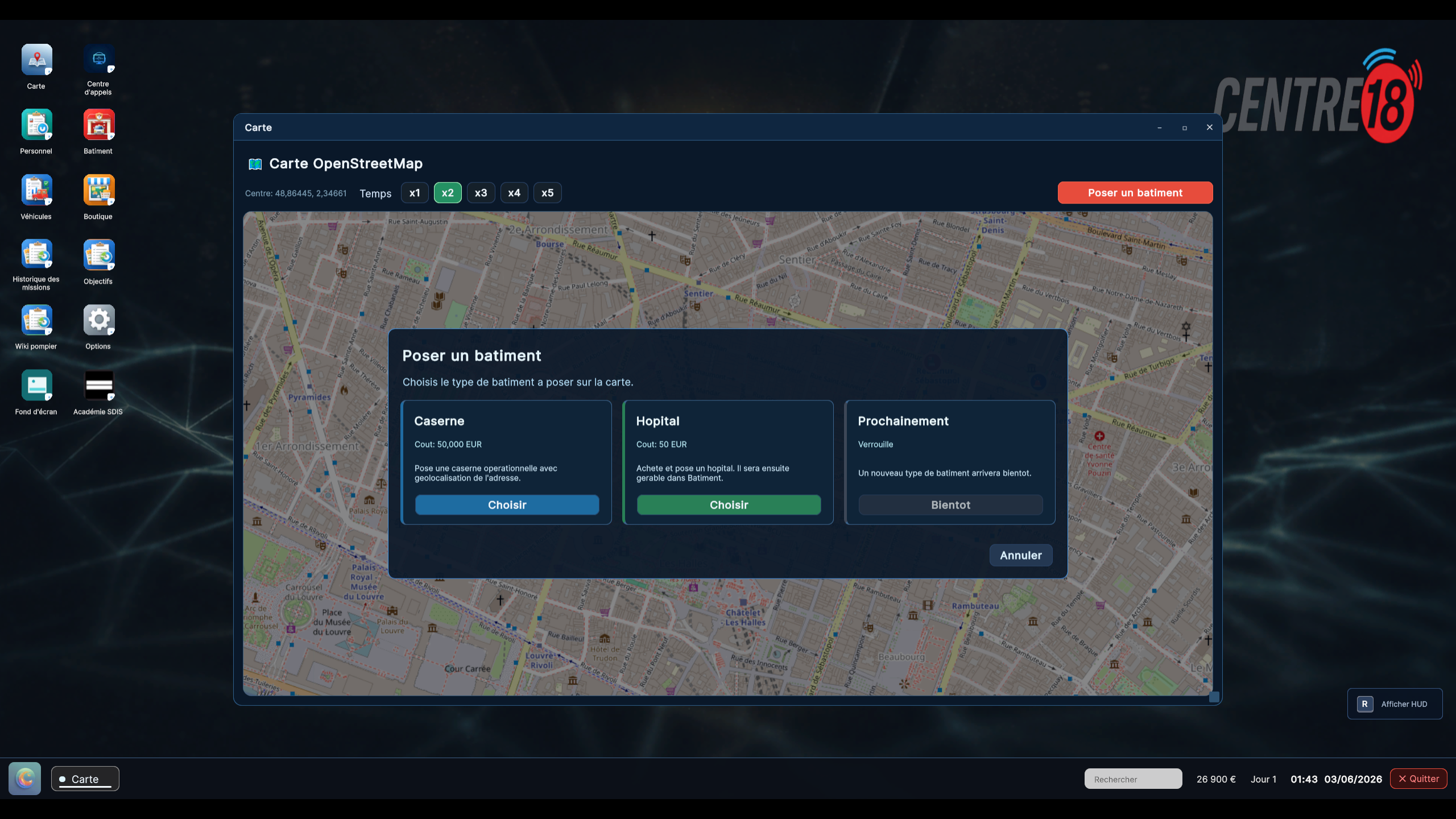Choose the Hopital building option
Screen dimensions: 1456x819
(729, 505)
